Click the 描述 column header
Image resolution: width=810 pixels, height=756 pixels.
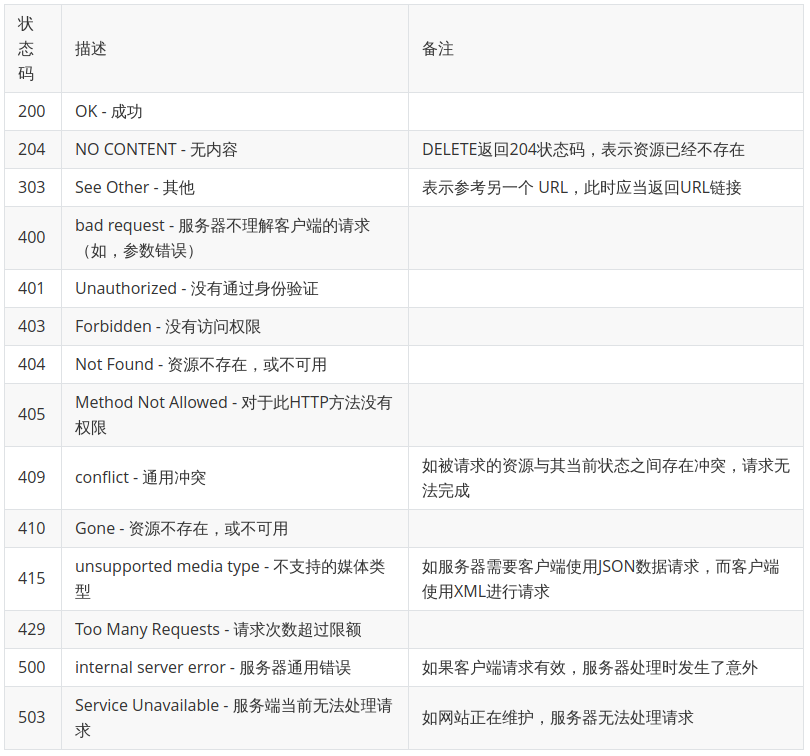(x=91, y=49)
